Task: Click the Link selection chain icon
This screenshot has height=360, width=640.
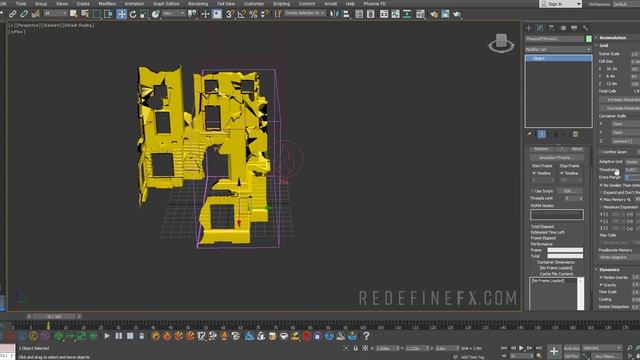Action: pyautogui.click(x=13, y=14)
